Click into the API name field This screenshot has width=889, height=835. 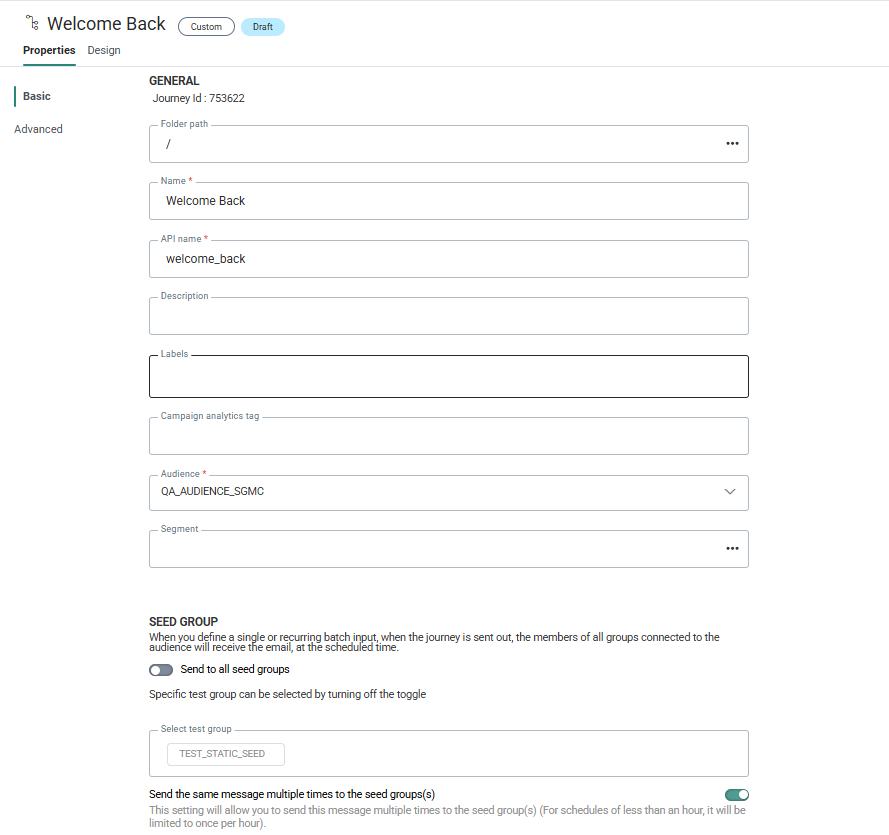[448, 259]
